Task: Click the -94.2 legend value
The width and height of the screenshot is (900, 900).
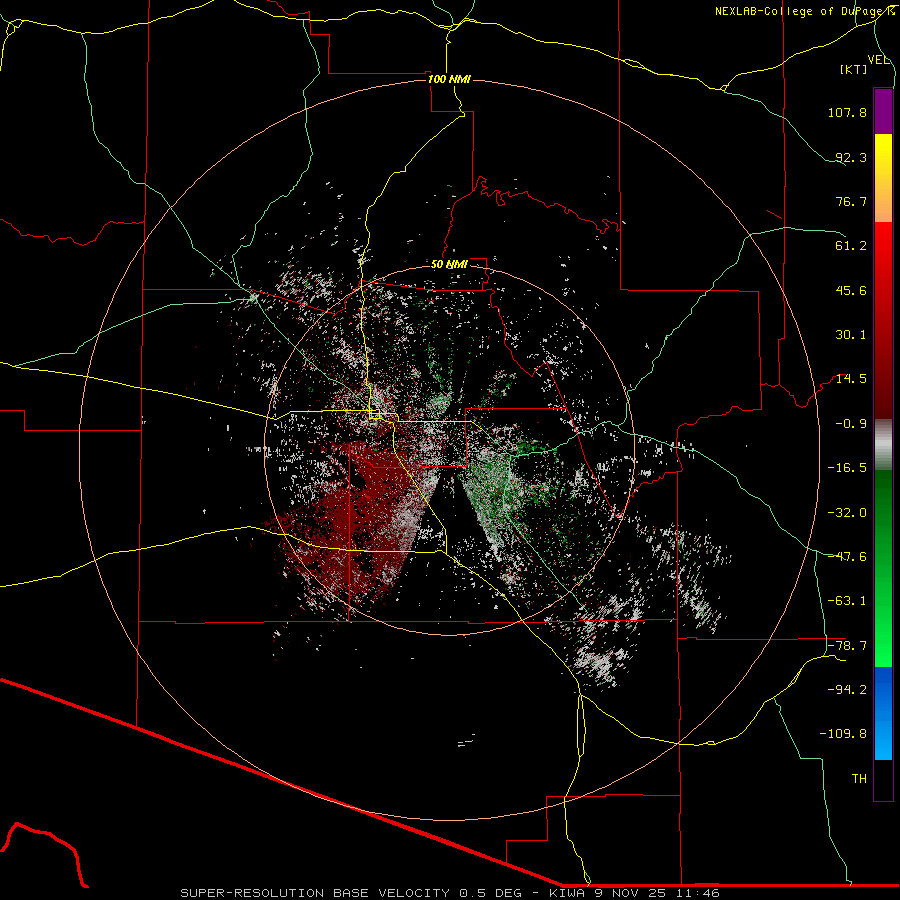Action: [x=847, y=690]
